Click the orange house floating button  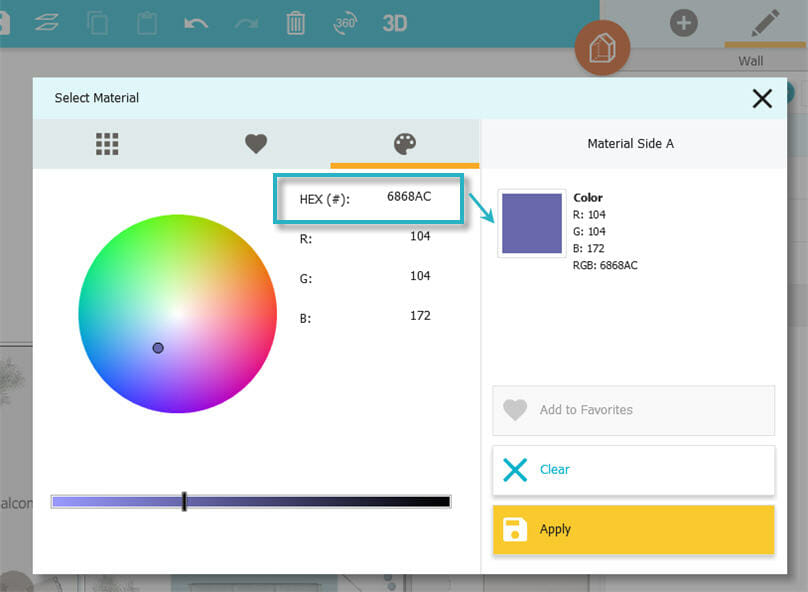pyautogui.click(x=602, y=48)
